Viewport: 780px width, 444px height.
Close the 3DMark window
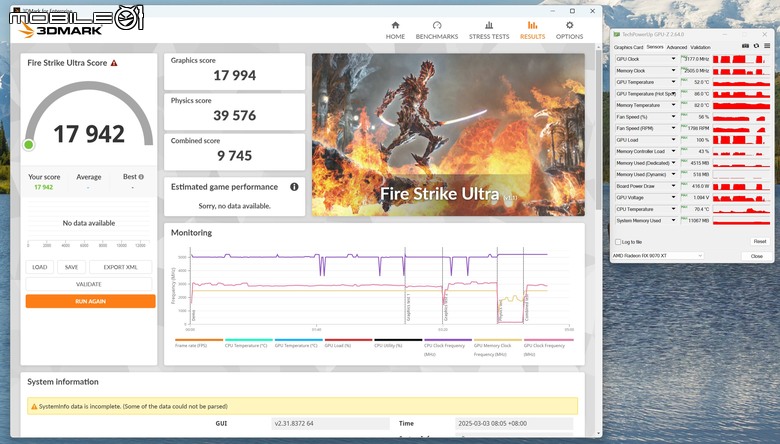[x=592, y=11]
